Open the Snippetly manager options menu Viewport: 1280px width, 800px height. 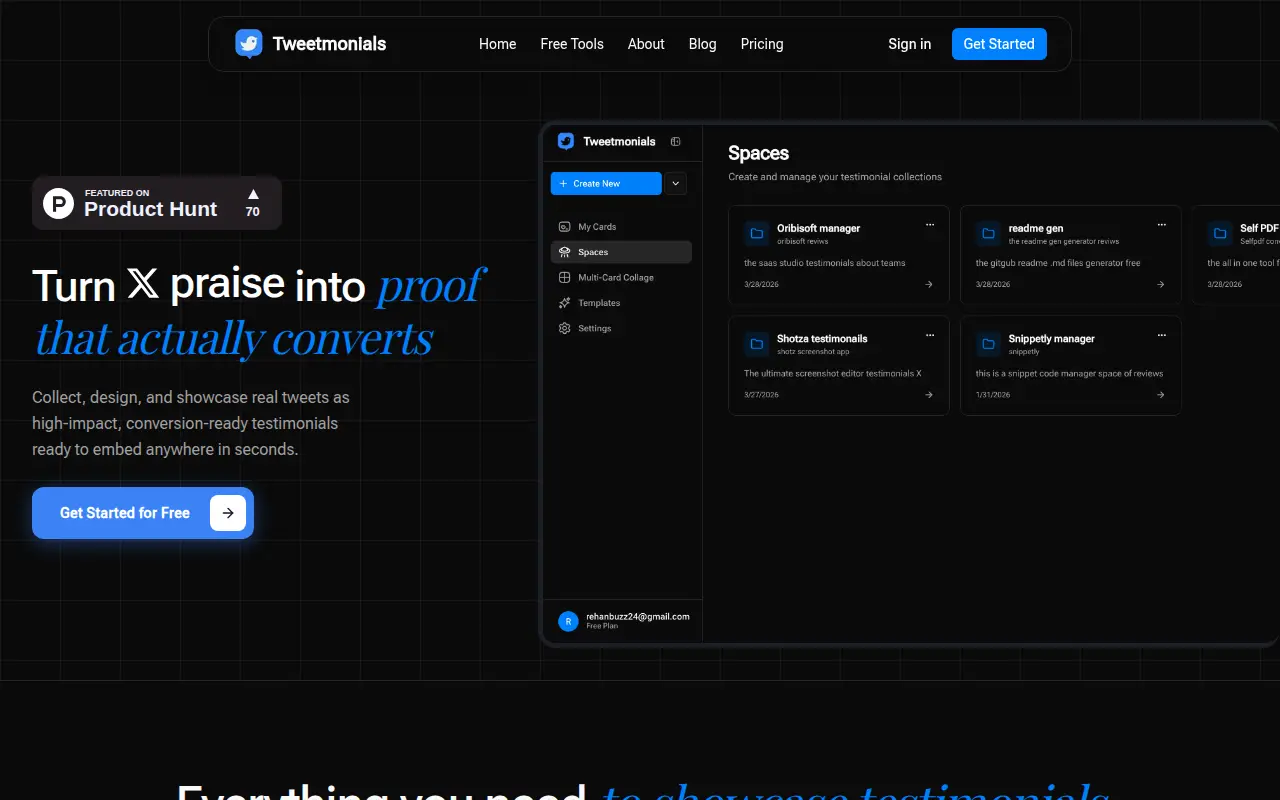[1162, 334]
